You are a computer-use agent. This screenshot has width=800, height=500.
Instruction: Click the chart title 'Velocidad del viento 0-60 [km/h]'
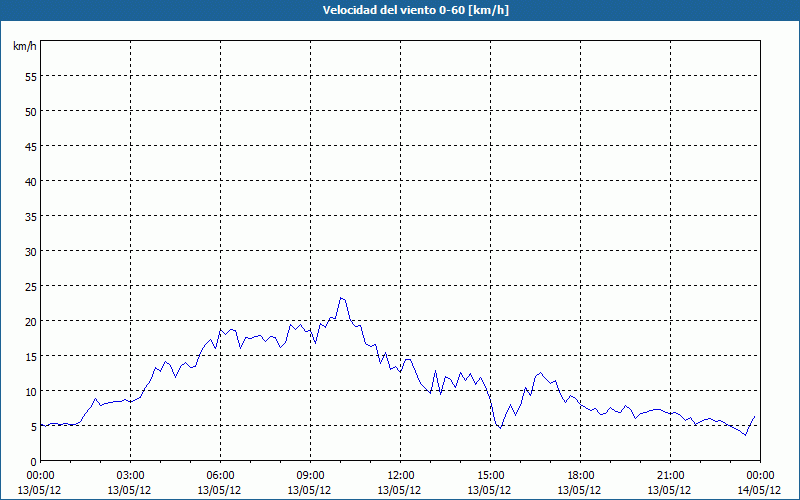(x=415, y=10)
